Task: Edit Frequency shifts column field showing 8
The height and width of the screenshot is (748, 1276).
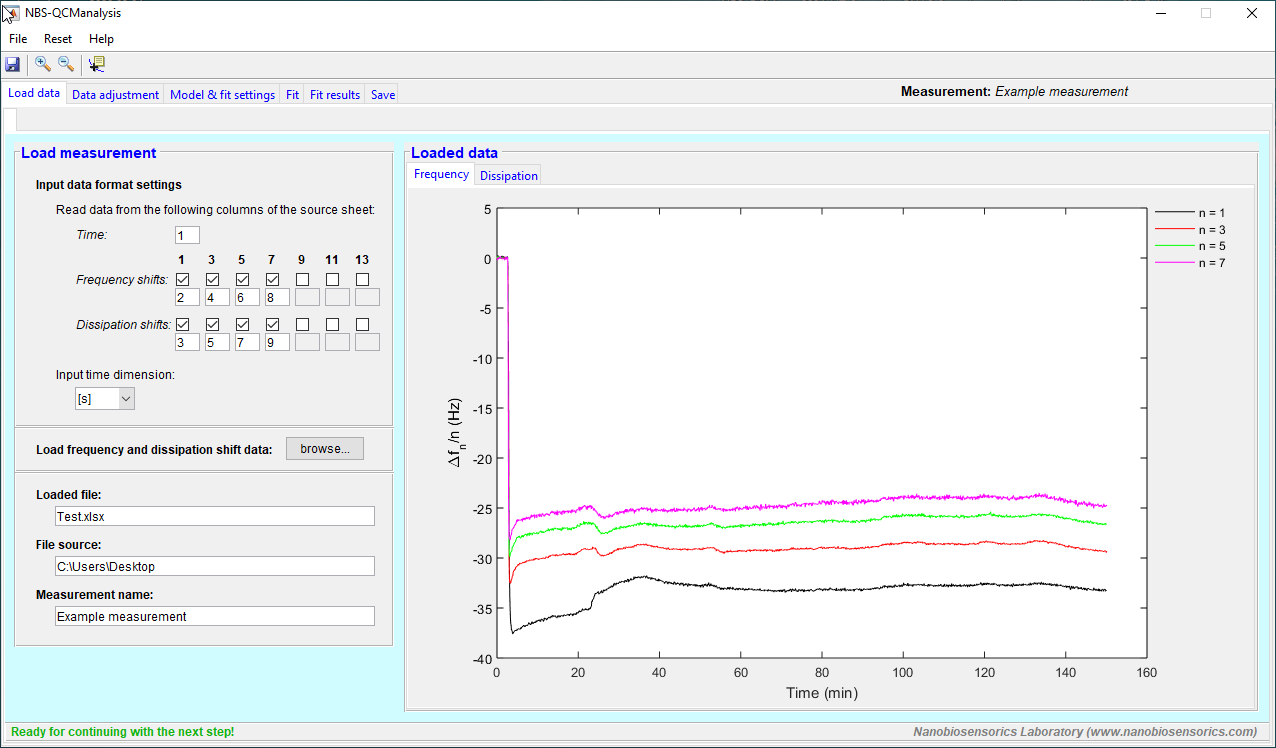Action: (277, 297)
